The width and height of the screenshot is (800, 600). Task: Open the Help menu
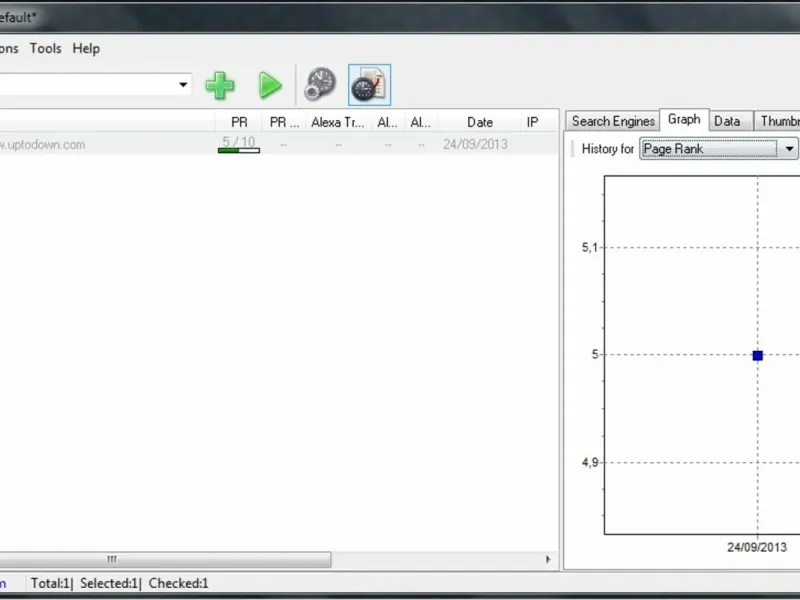(x=86, y=48)
